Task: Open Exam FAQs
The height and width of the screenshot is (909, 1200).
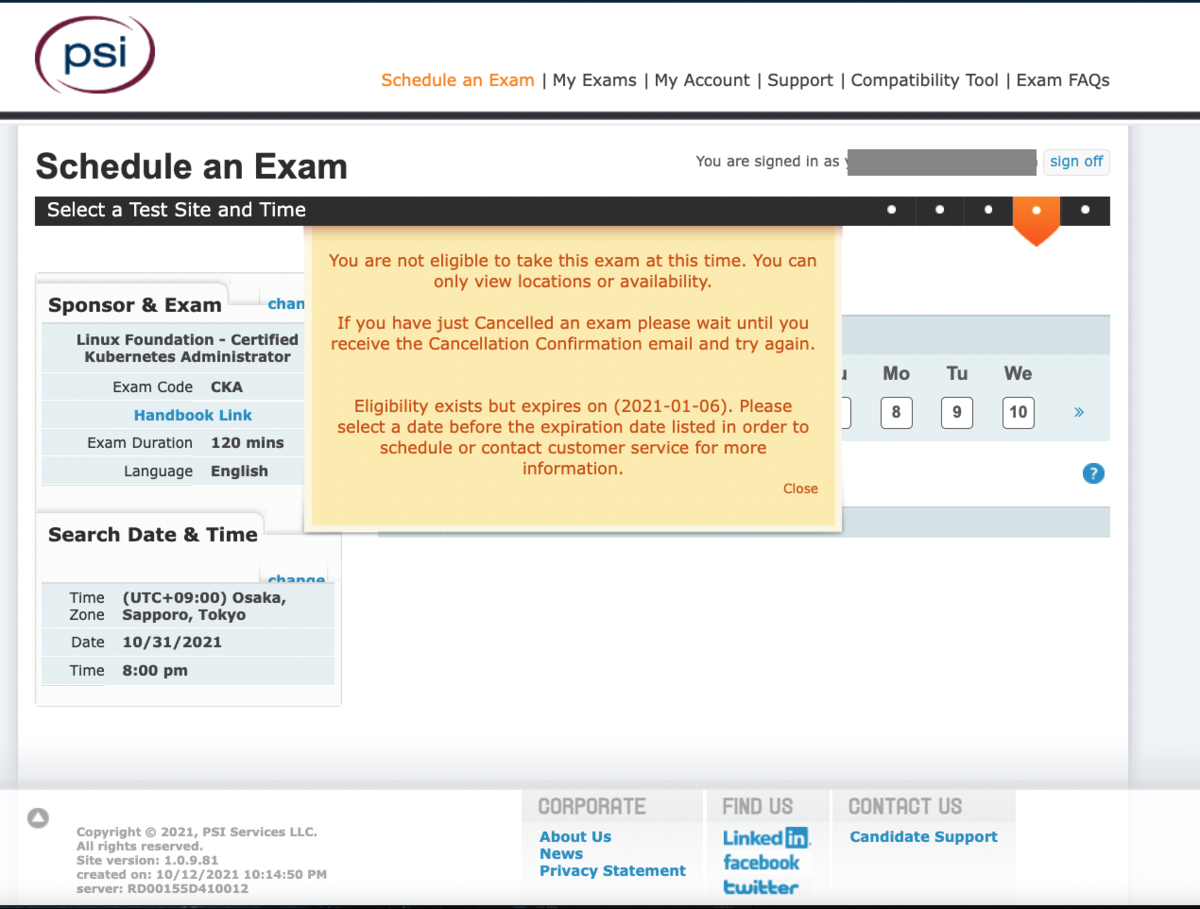Action: 1063,80
